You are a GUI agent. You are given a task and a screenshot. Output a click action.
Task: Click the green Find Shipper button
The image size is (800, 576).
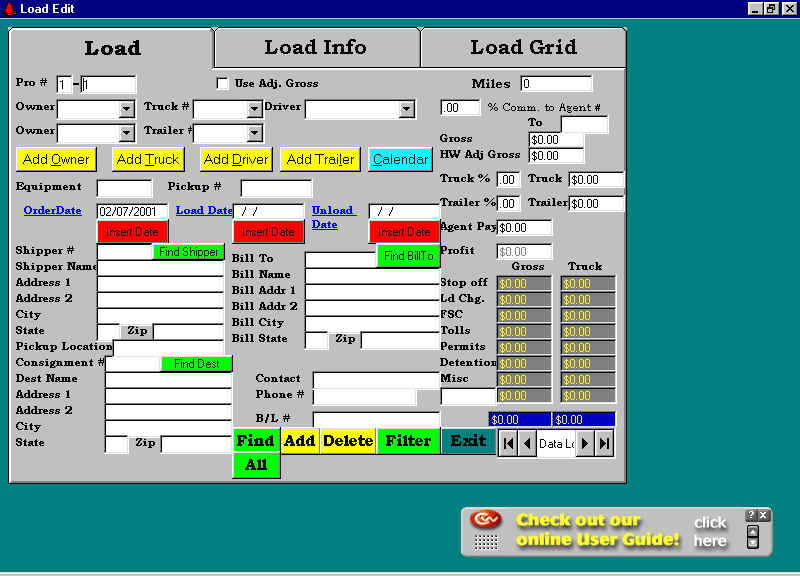(188, 252)
